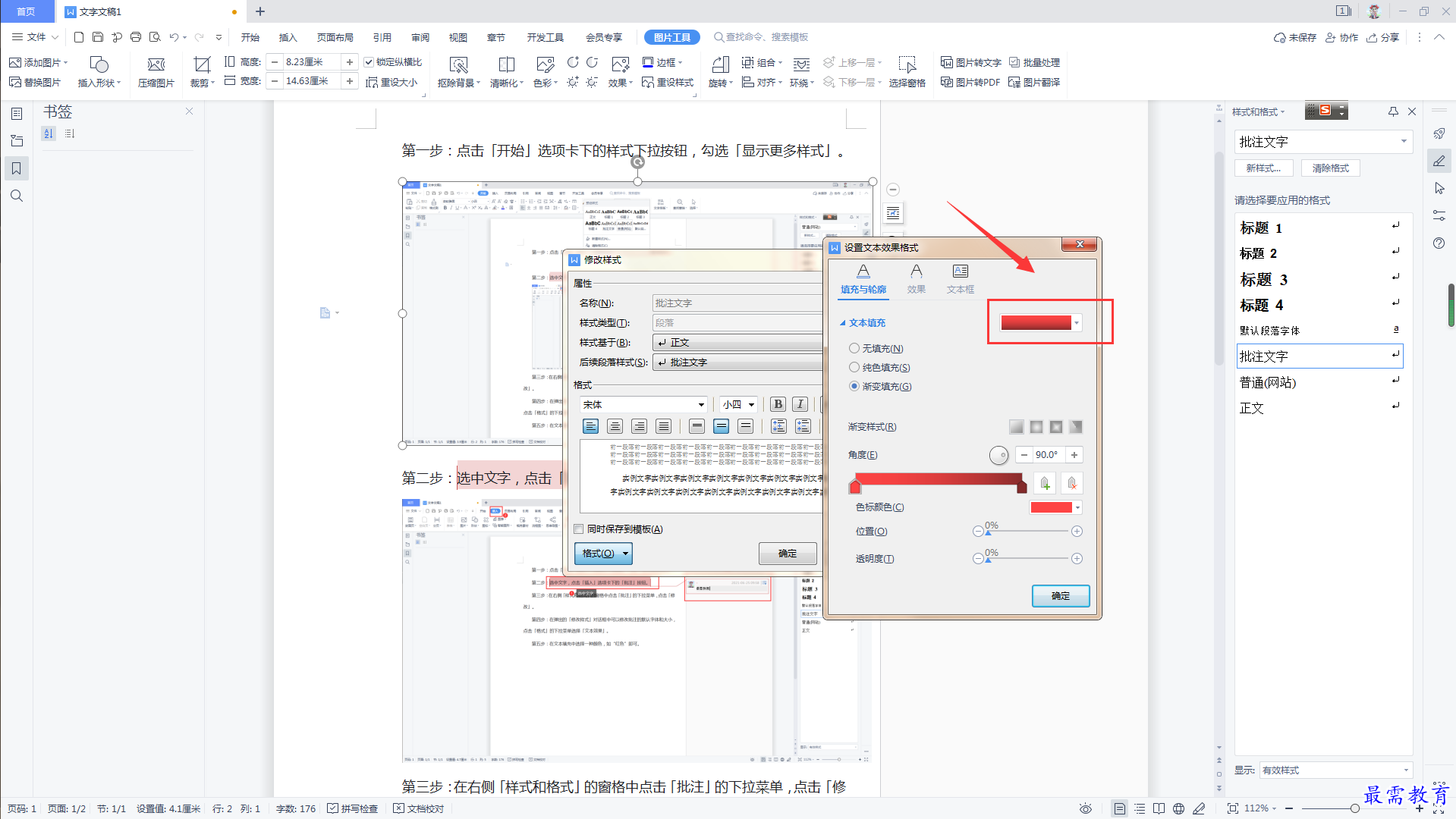
Task: Open the 审阅 ribbon tab
Action: [x=420, y=37]
